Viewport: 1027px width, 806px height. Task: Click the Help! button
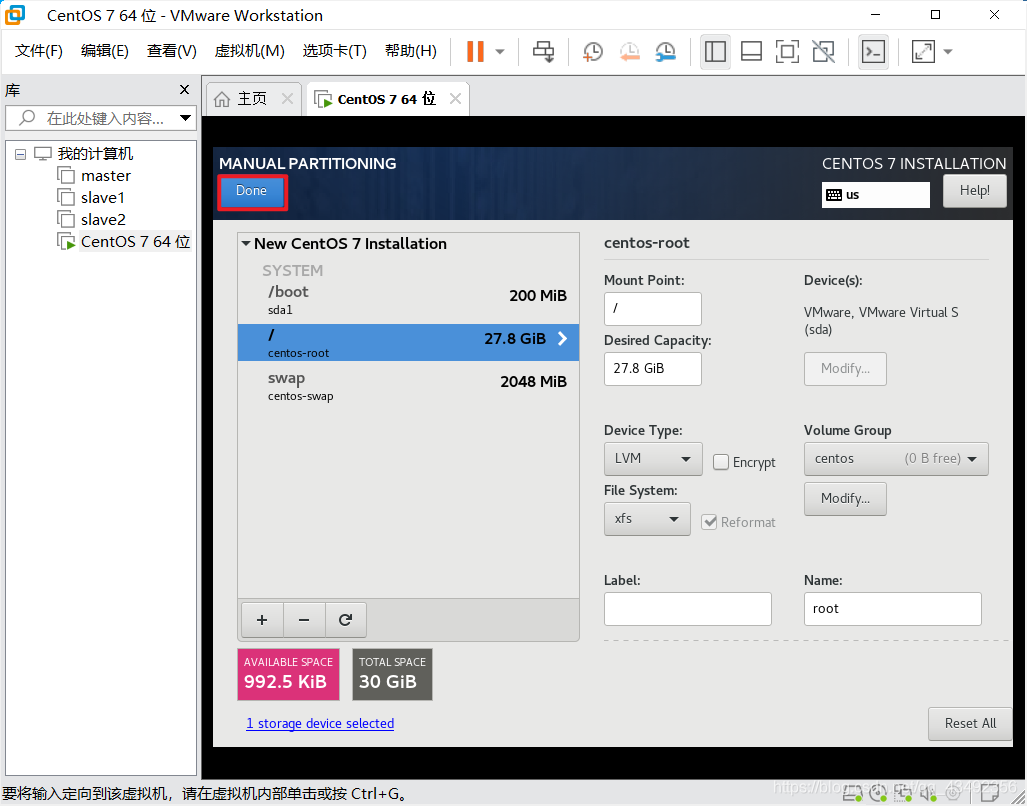click(x=975, y=191)
